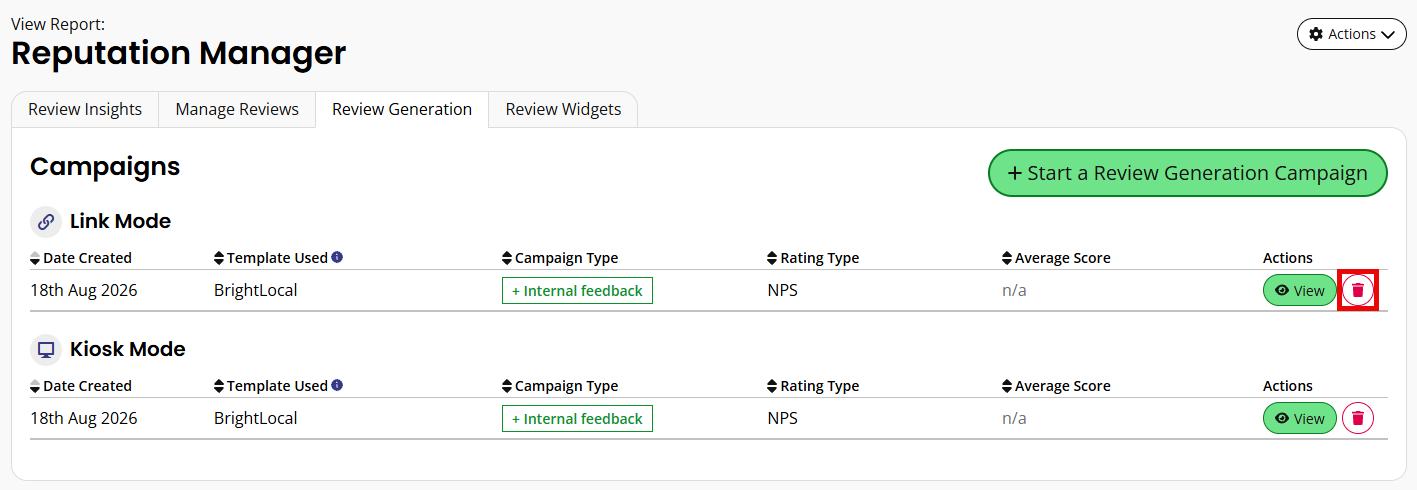
Task: Delete the Kiosk Mode campaign via trash icon
Action: click(x=1358, y=419)
